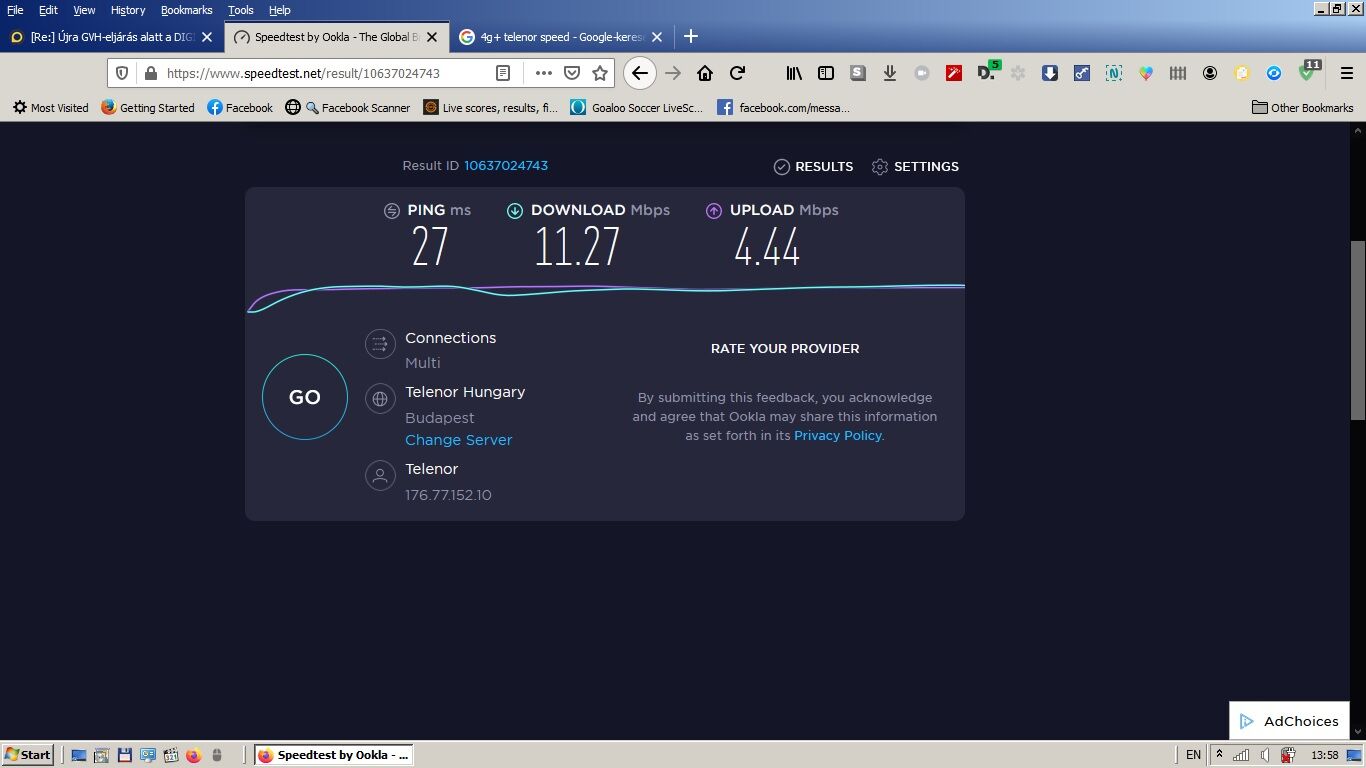
Task: Click the teal N extension icon
Action: click(x=1114, y=73)
